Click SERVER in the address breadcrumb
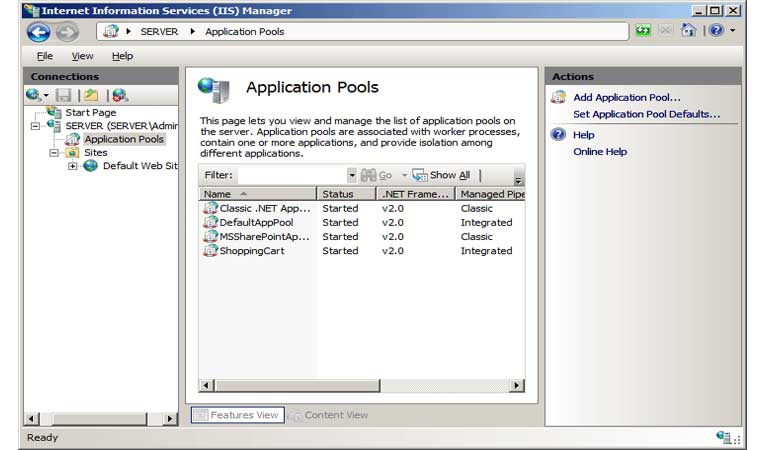This screenshot has width=768, height=450. [x=159, y=31]
